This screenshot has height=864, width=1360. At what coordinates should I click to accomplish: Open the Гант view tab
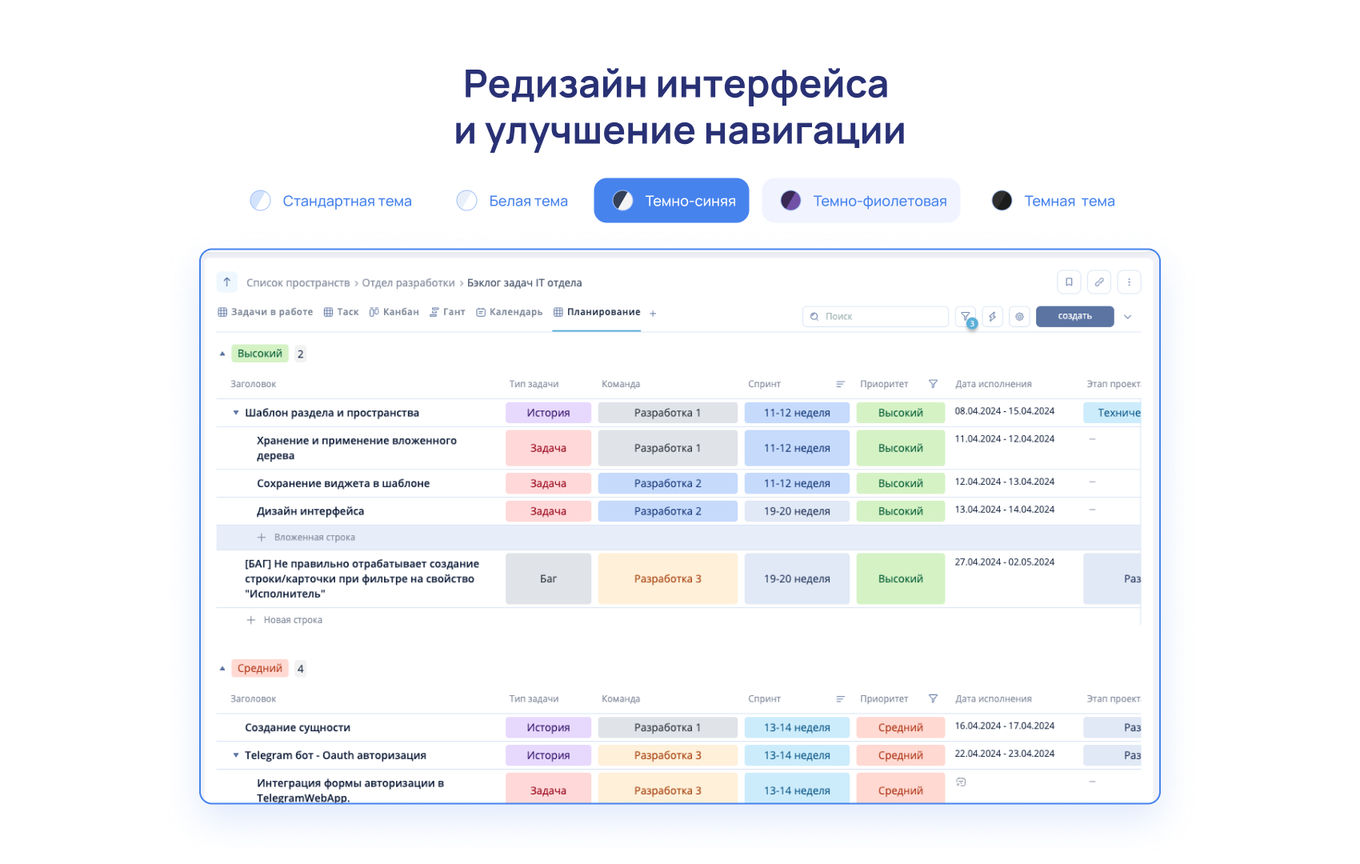[447, 311]
